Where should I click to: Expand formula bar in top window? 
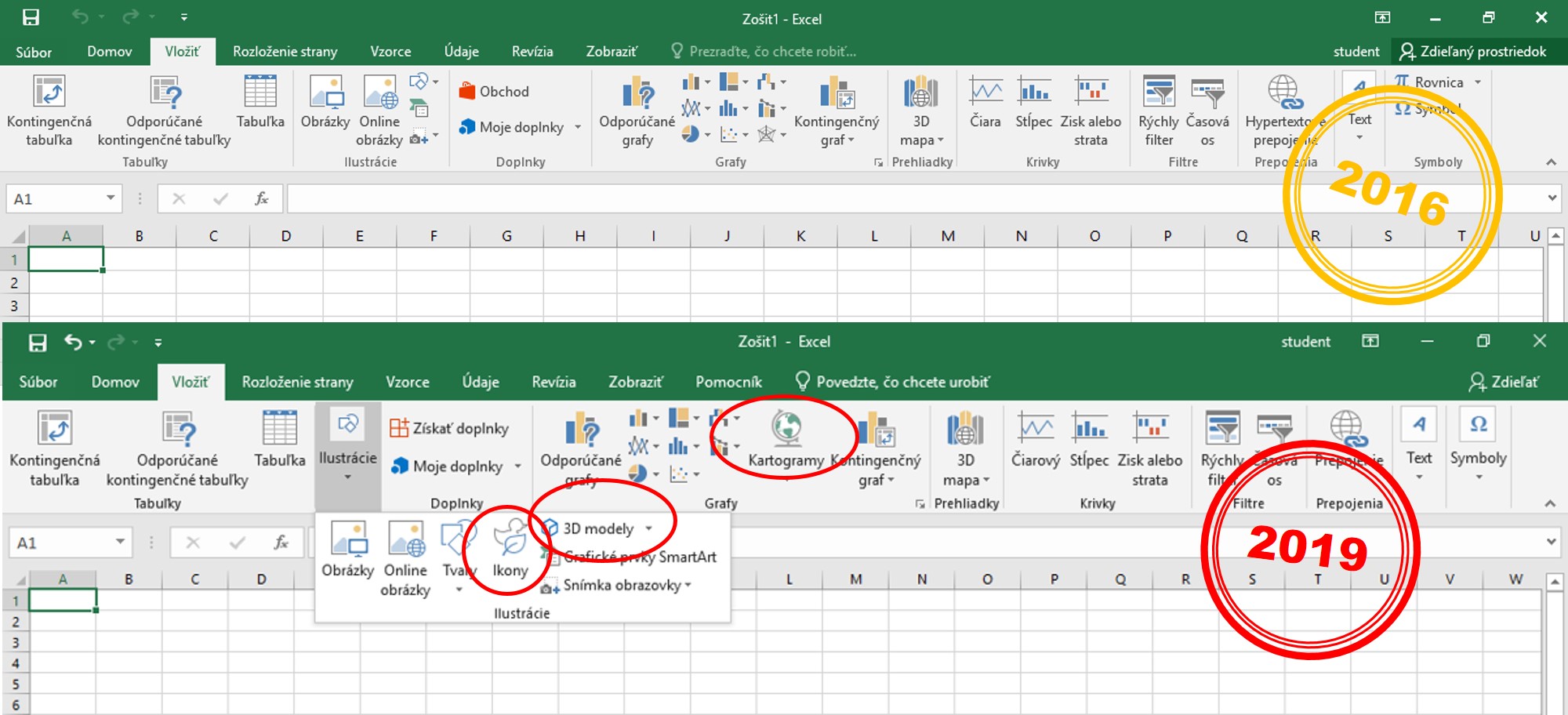pyautogui.click(x=1552, y=198)
